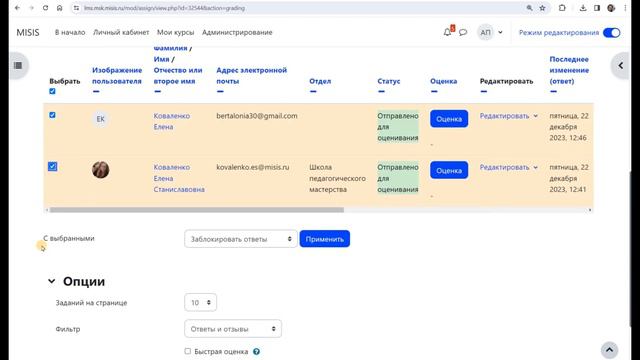Hide the Оценка column with its minus icon
This screenshot has width=640, height=360.
tap(434, 91)
